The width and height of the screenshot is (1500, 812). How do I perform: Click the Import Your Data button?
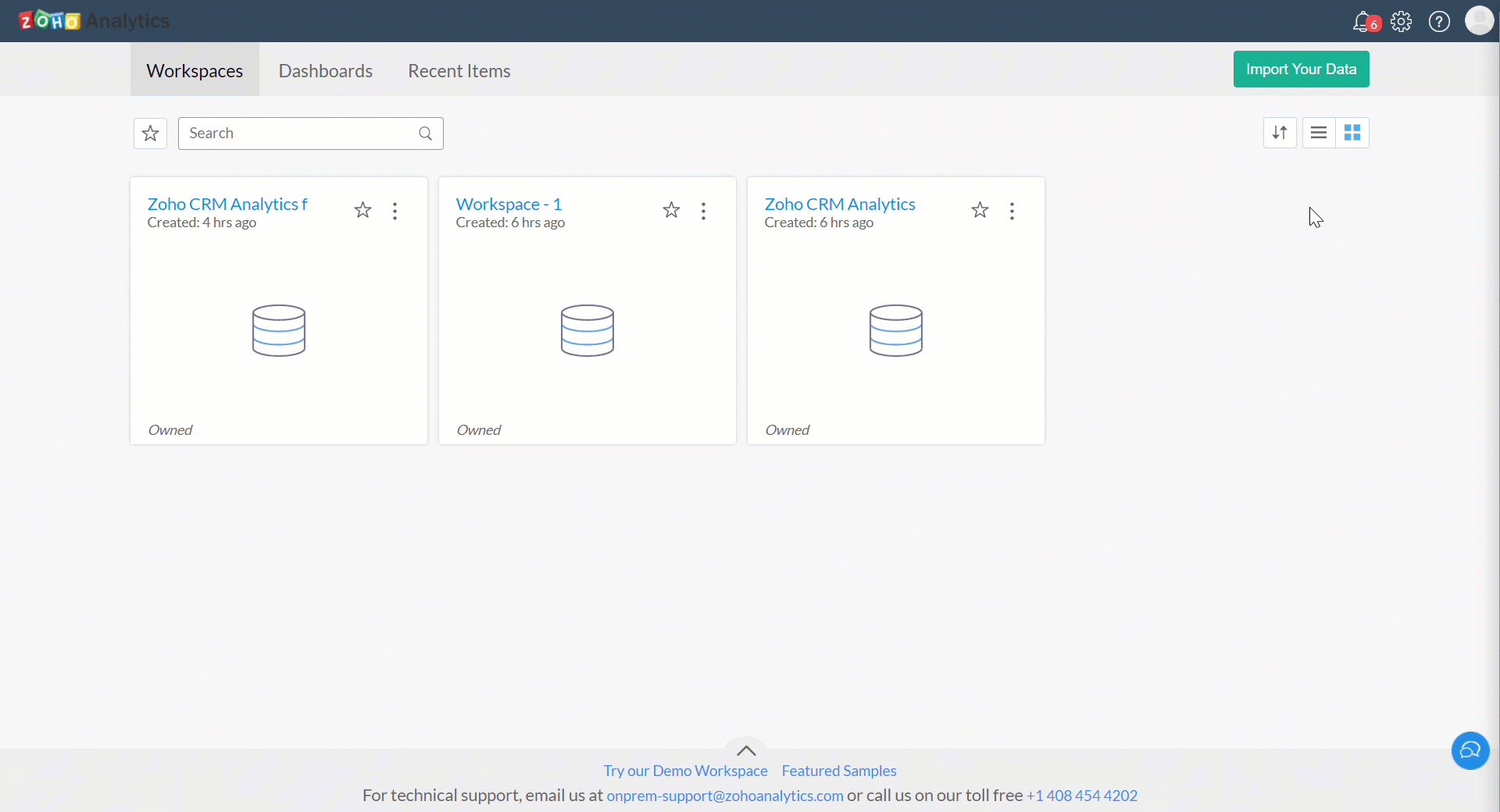1301,69
